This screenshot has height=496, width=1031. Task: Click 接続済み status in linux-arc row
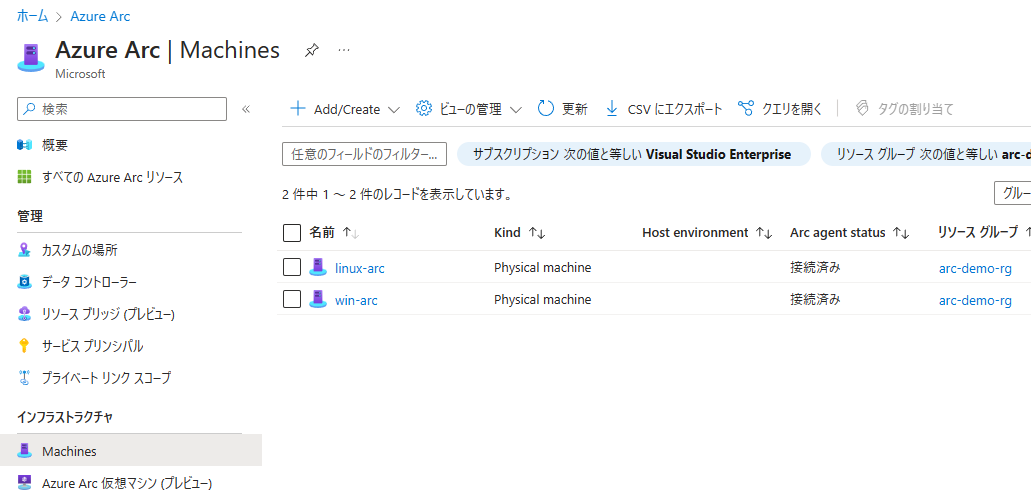click(x=815, y=267)
